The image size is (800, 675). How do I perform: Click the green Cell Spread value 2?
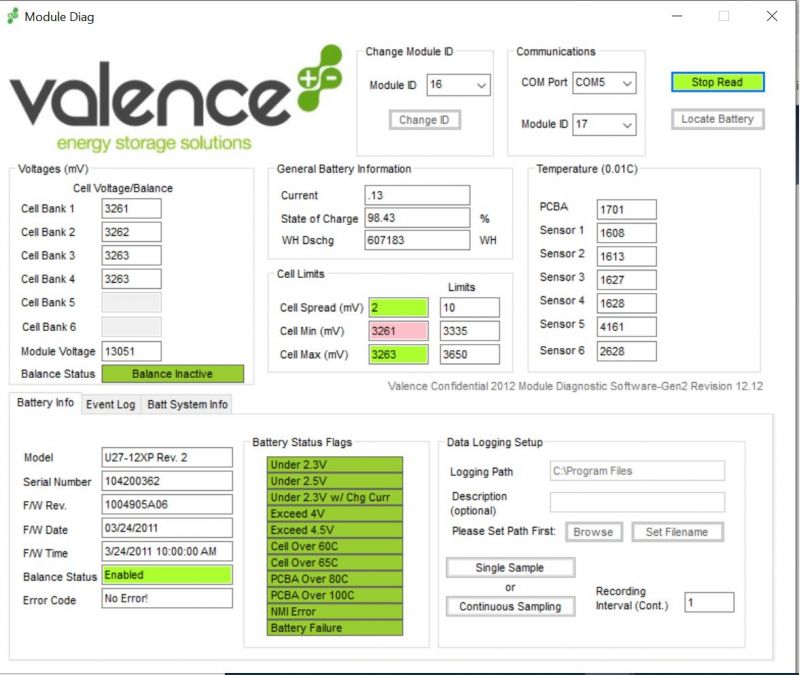pos(398,308)
